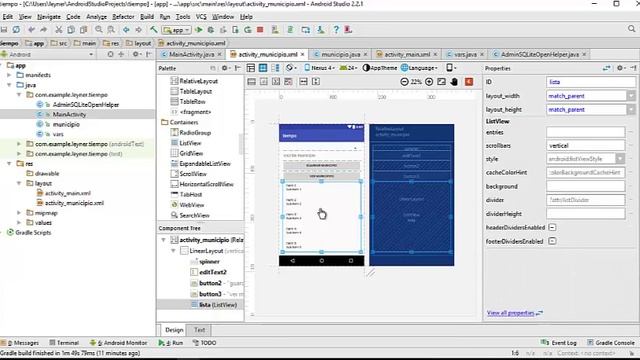
Task: Open the API 24 version dropdown
Action: pos(349,68)
